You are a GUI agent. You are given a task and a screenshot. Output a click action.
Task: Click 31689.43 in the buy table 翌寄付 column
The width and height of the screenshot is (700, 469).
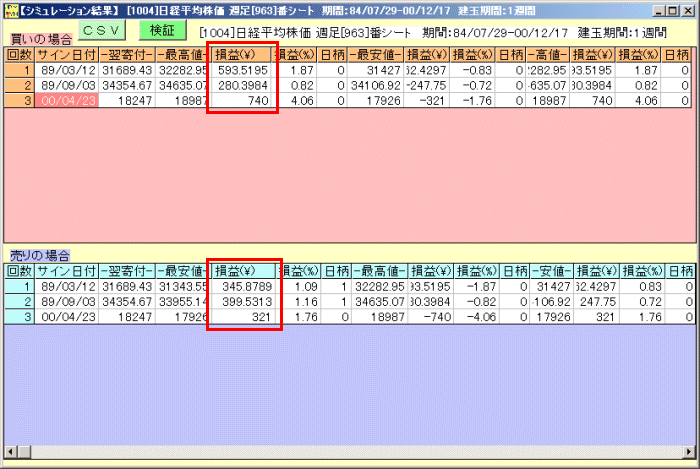127,71
